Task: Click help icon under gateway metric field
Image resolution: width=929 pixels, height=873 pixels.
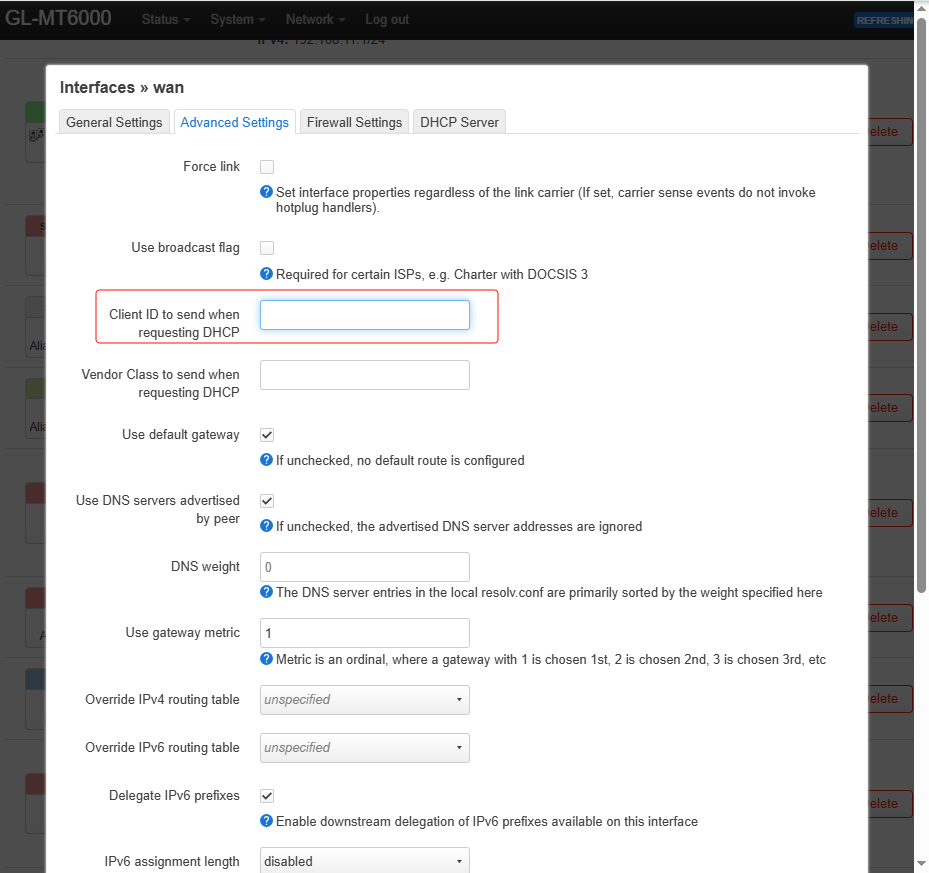Action: tap(267, 660)
